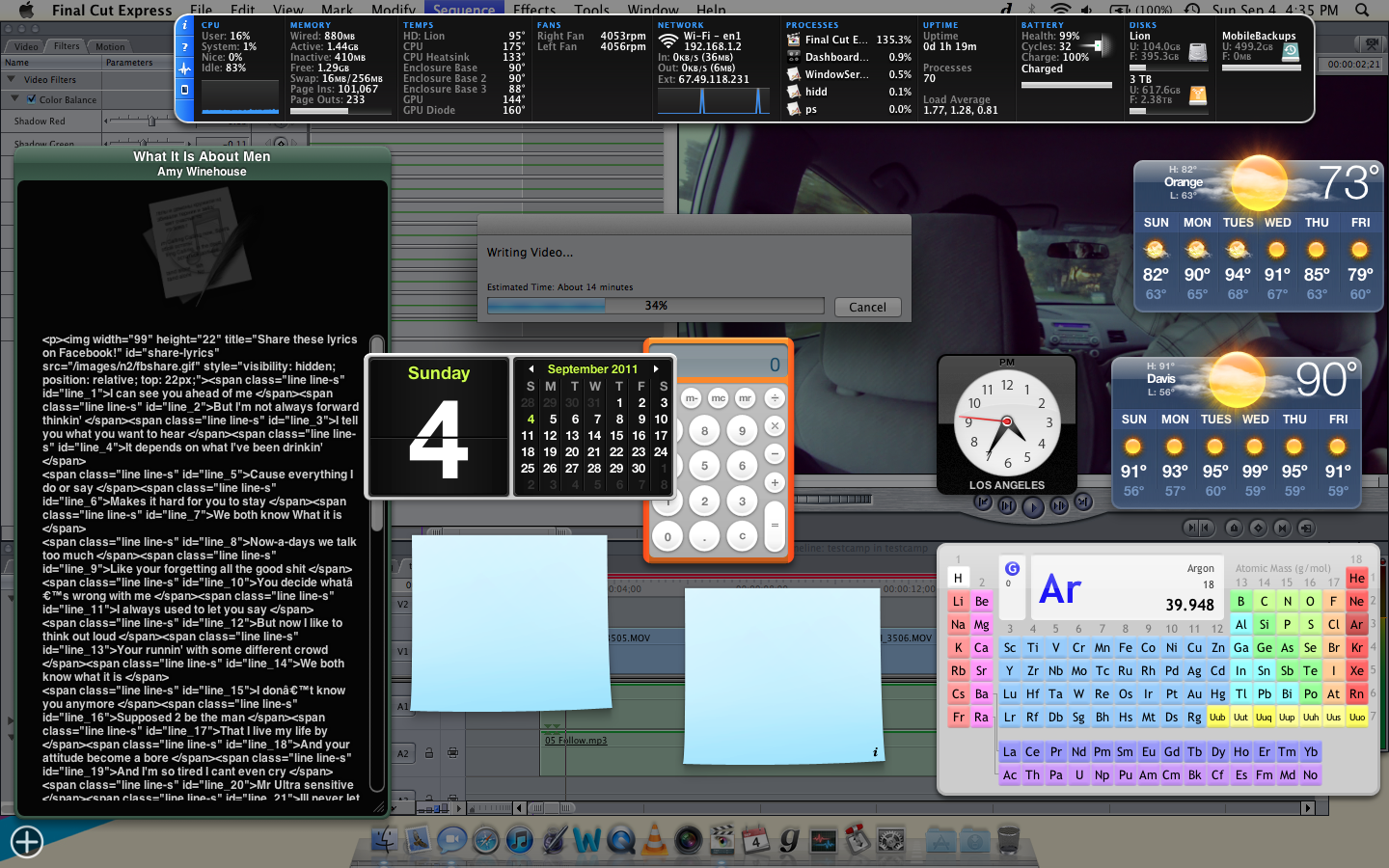Open the Filters tab
Image resolution: width=1389 pixels, height=868 pixels.
67,46
